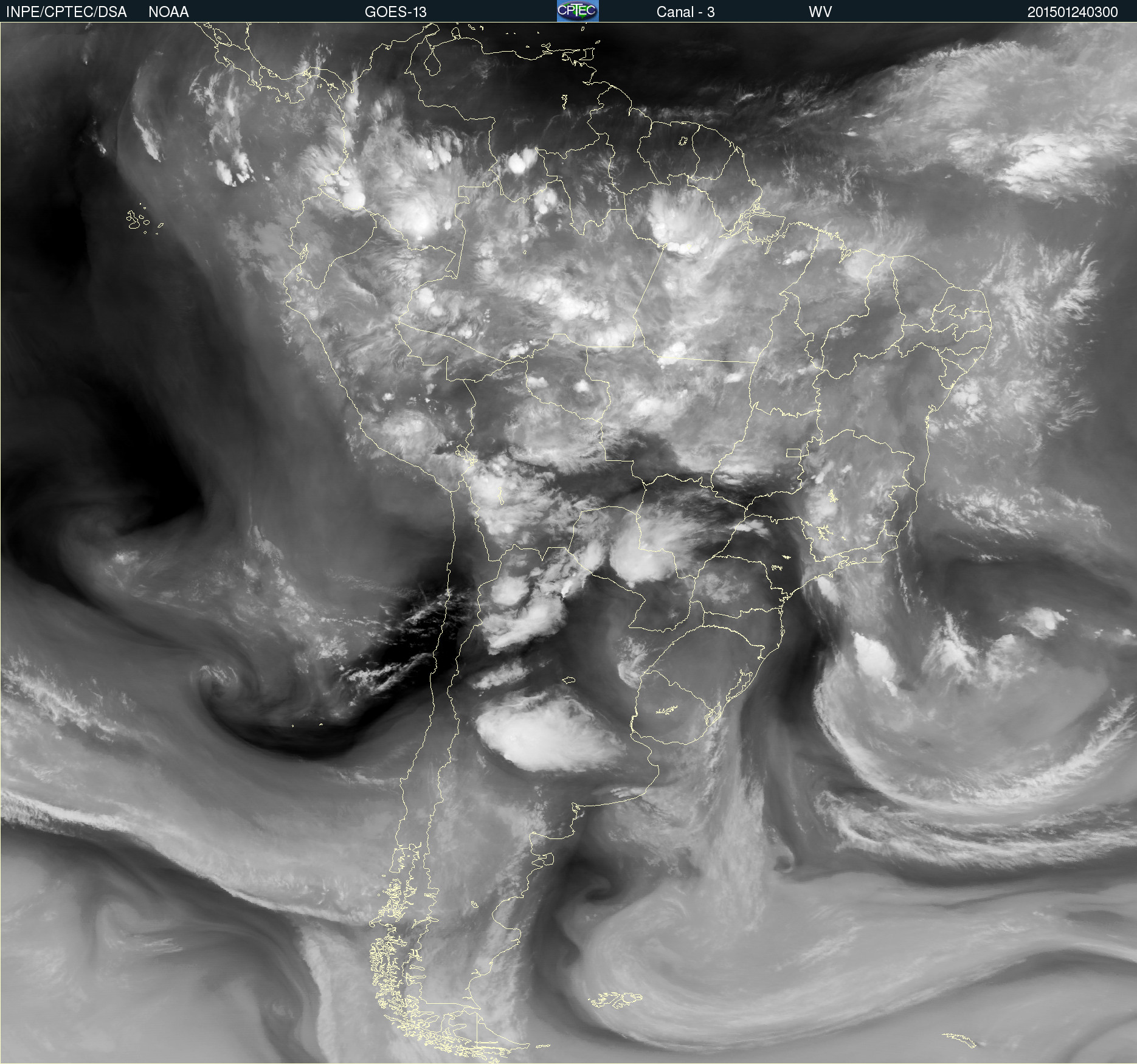Click the Canal - 3 channel label
1137x1064 pixels.
pos(685,12)
